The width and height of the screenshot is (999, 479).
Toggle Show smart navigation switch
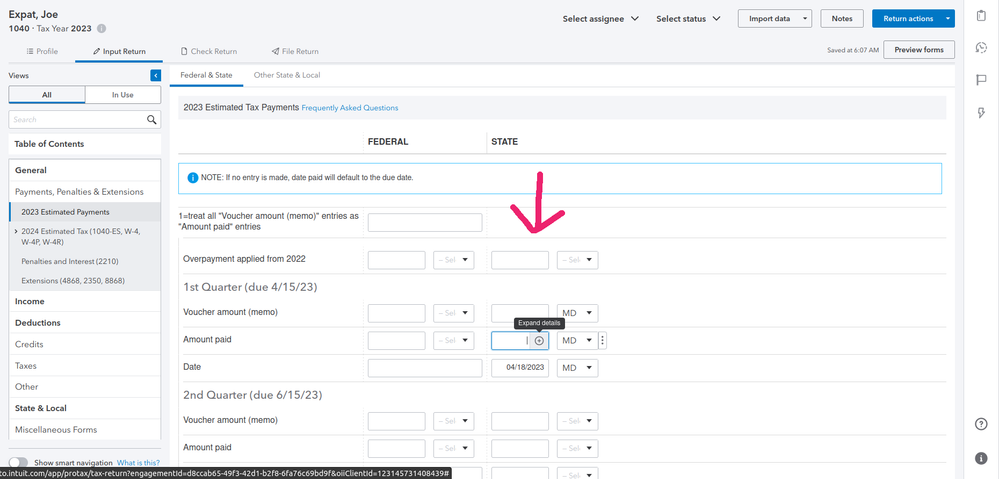[x=18, y=463]
